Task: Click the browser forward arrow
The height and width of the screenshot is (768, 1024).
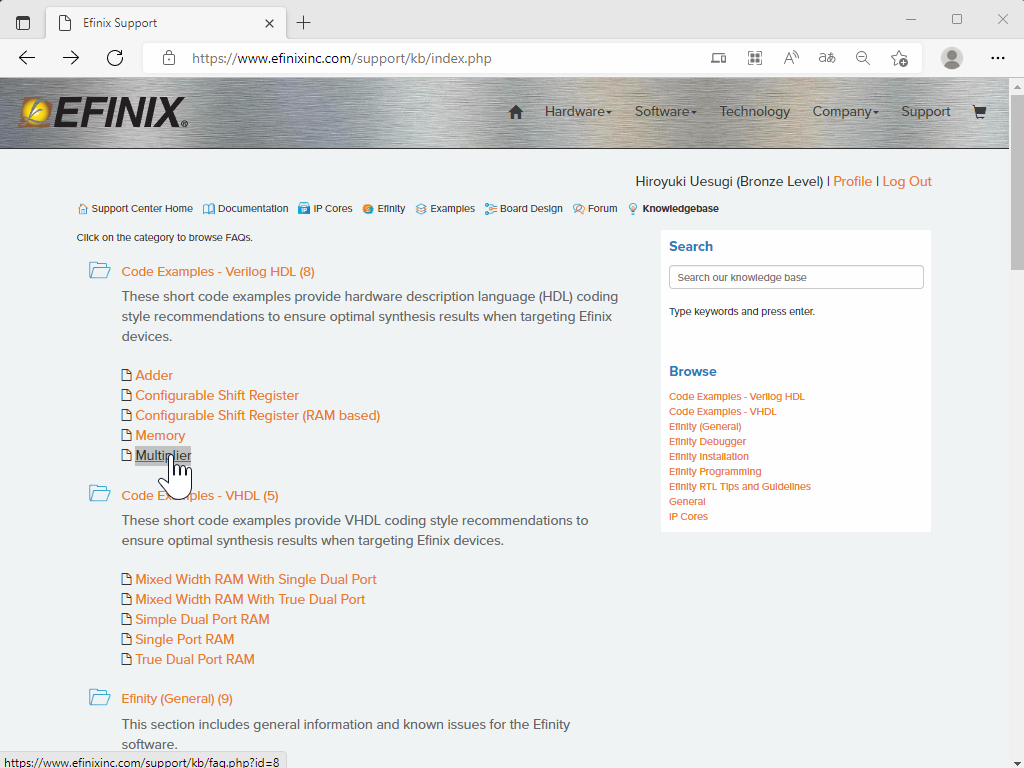Action: coord(71,58)
